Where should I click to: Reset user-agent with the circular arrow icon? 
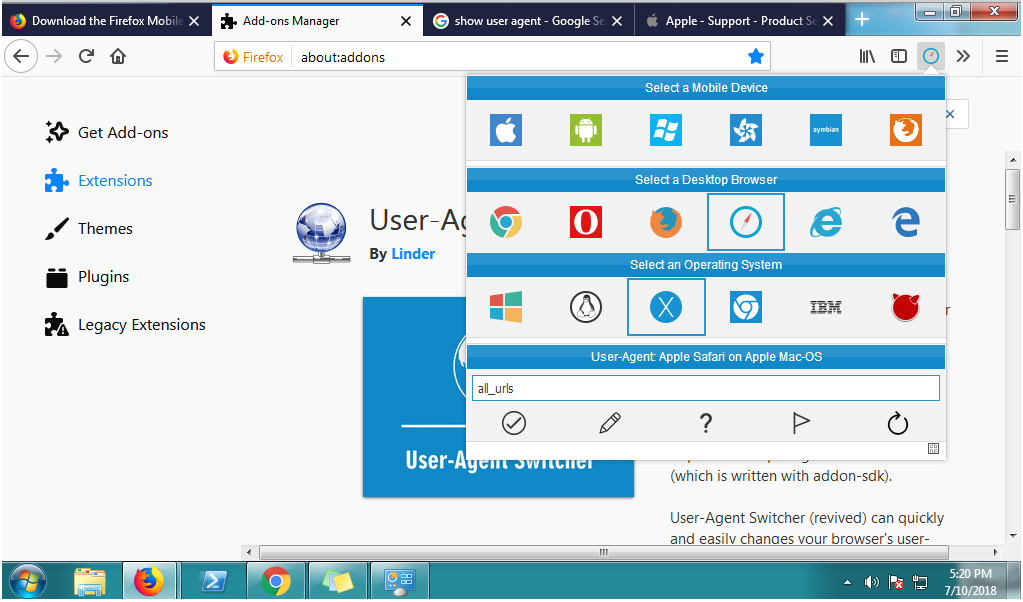click(x=898, y=423)
